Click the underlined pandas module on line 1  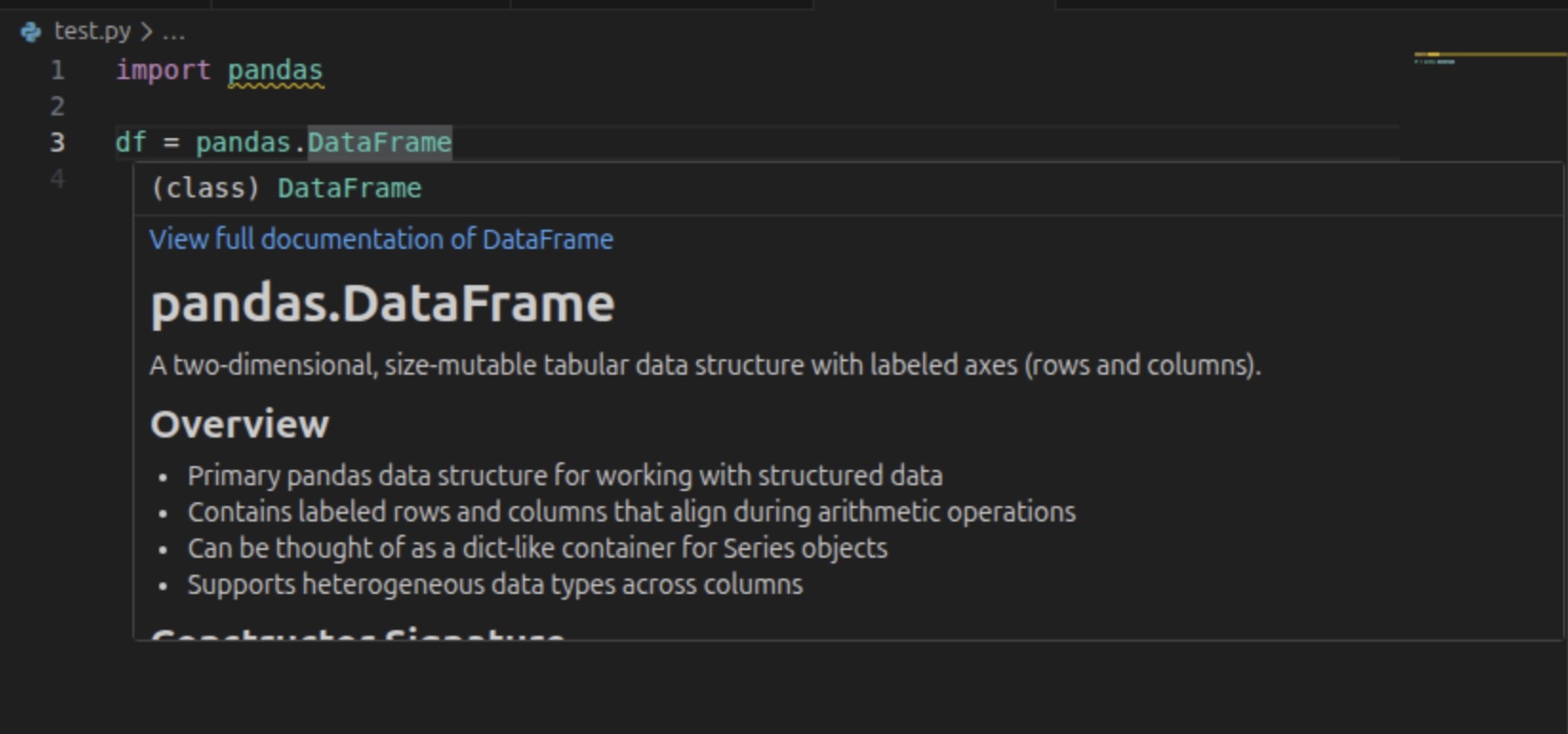(x=275, y=71)
